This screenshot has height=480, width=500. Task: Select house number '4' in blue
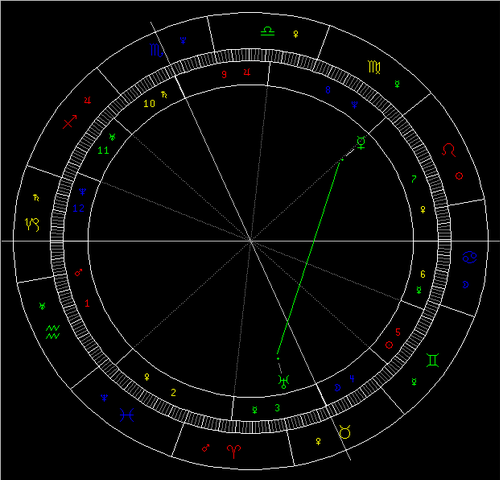pos(352,379)
